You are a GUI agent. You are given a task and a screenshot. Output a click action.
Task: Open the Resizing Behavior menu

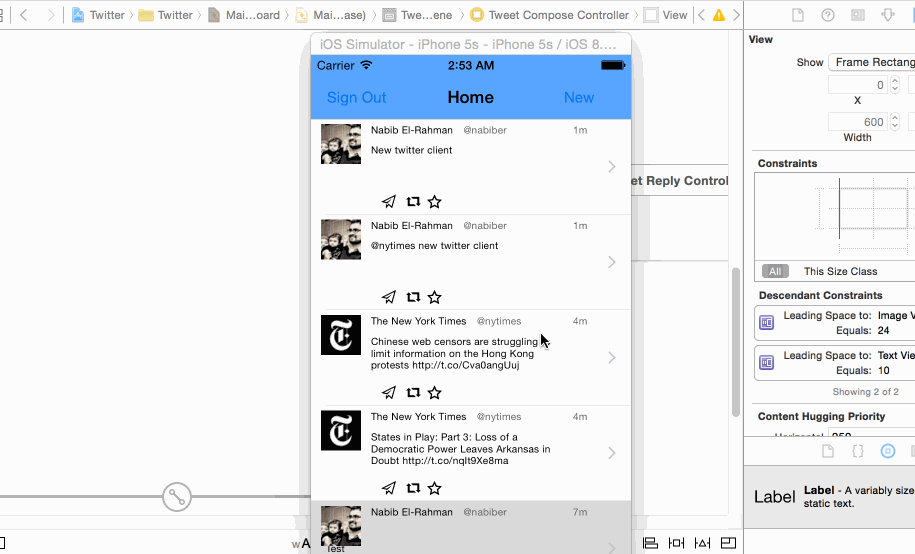(728, 543)
